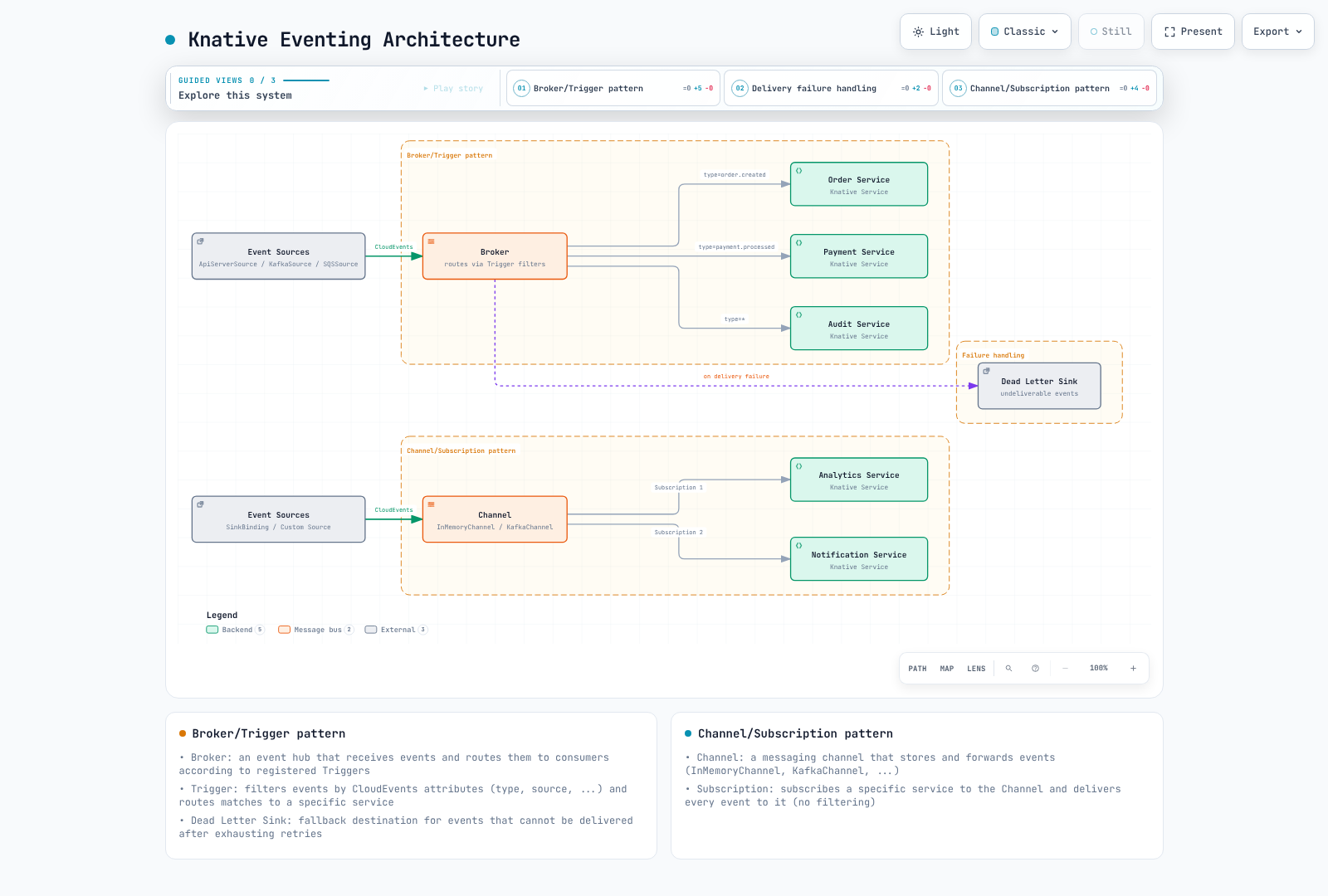Enable MAP mode in canvas toolbar
The image size is (1328, 896).
click(x=947, y=669)
